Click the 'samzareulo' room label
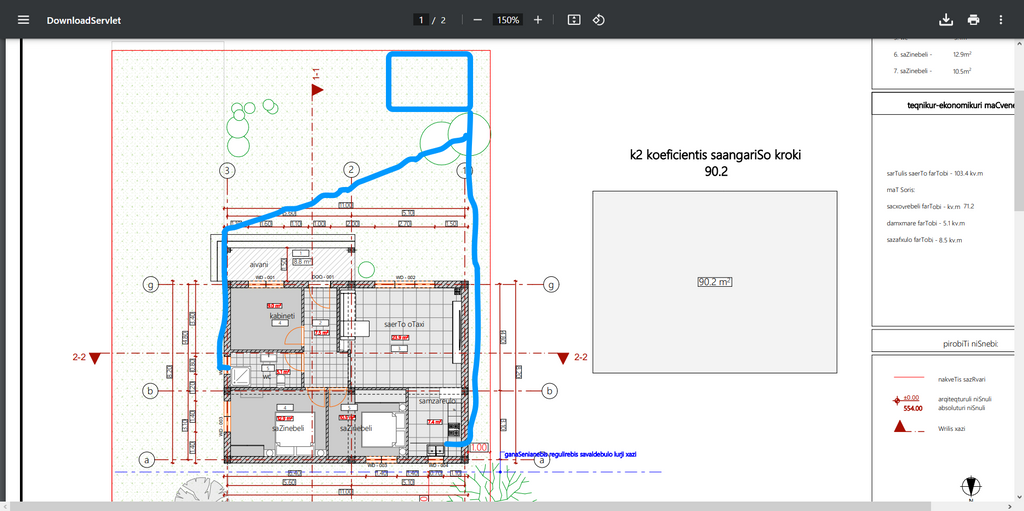This screenshot has width=1024, height=511. point(436,401)
